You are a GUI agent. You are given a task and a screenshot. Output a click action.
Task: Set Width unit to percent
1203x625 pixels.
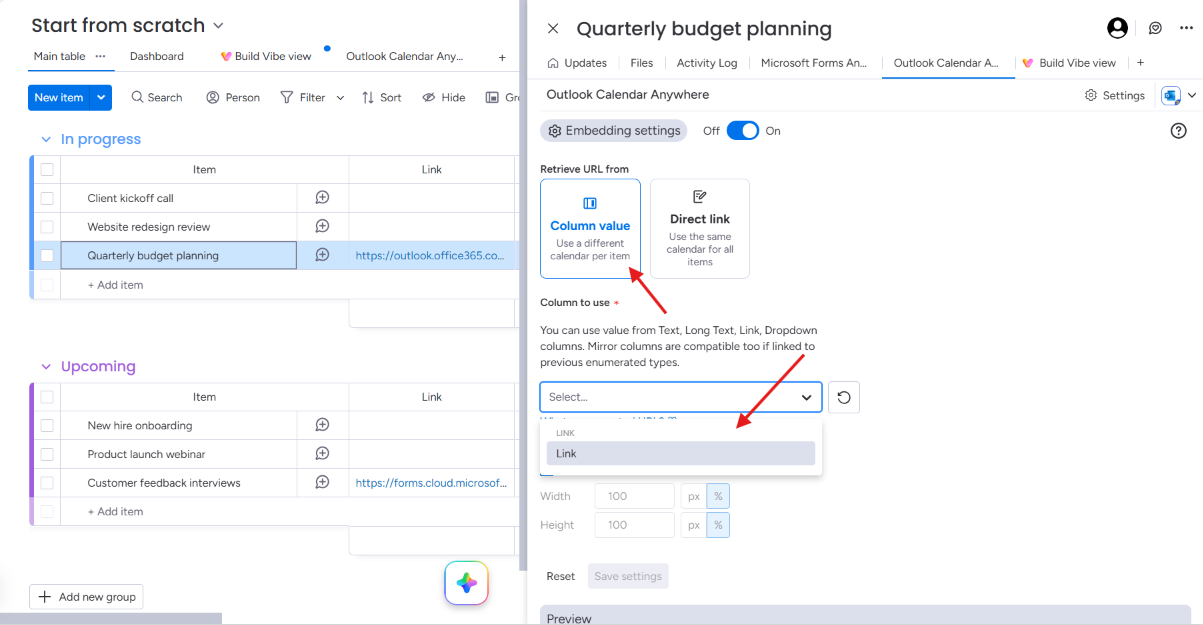(718, 496)
